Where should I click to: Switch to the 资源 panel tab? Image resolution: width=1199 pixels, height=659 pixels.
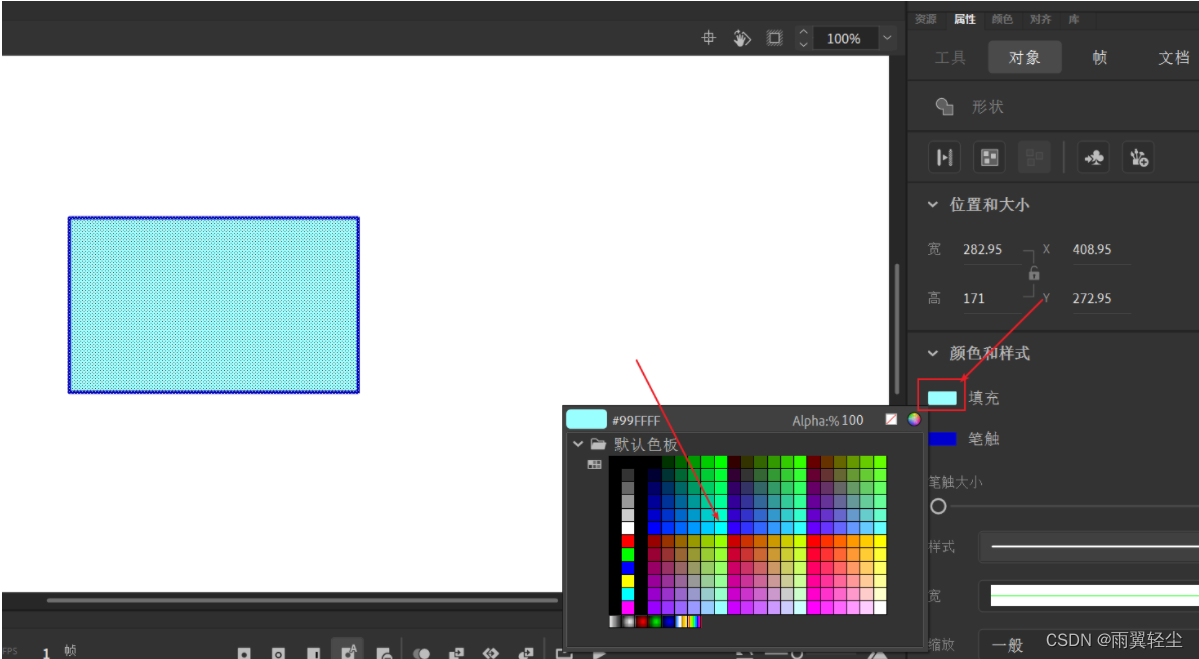point(925,19)
